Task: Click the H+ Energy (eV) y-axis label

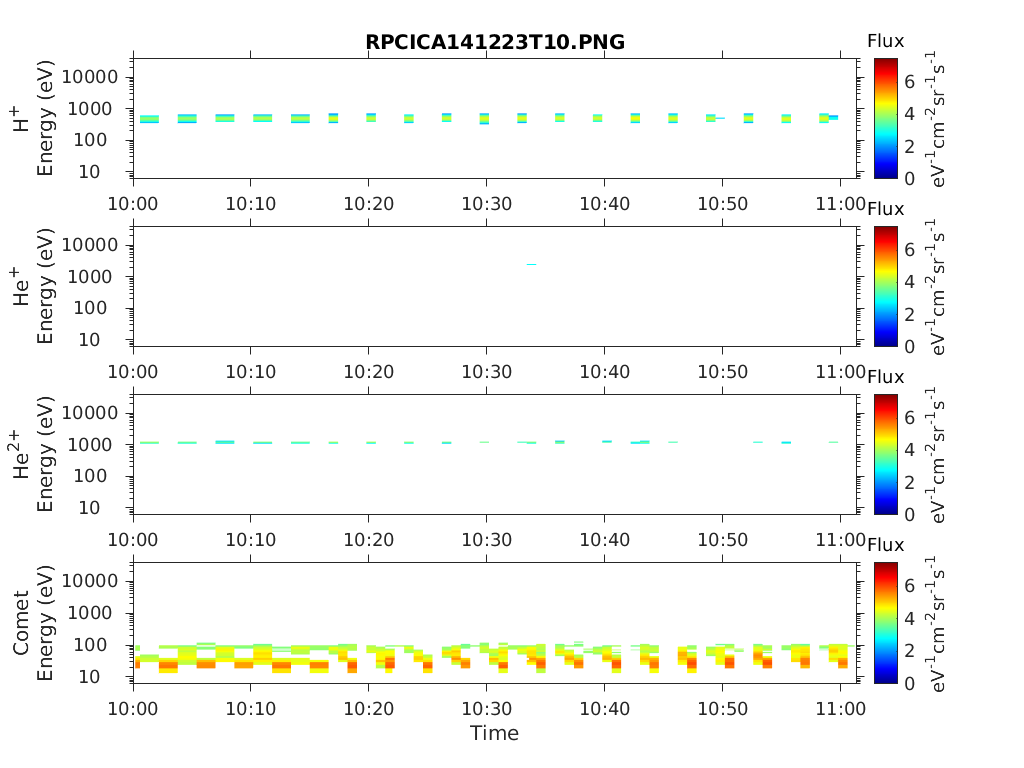Action: tap(32, 118)
